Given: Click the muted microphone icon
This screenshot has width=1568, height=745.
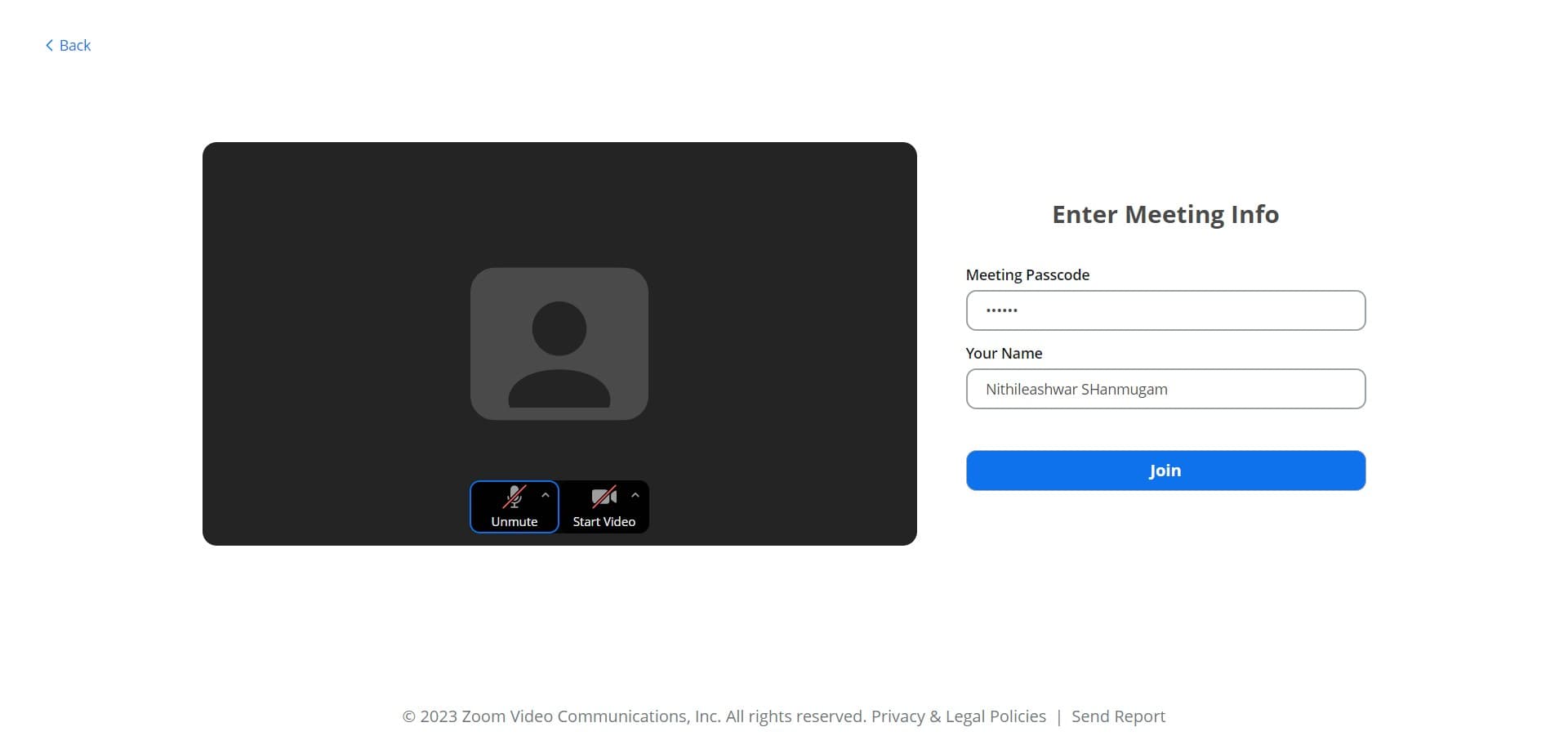Looking at the screenshot, I should click(x=514, y=496).
